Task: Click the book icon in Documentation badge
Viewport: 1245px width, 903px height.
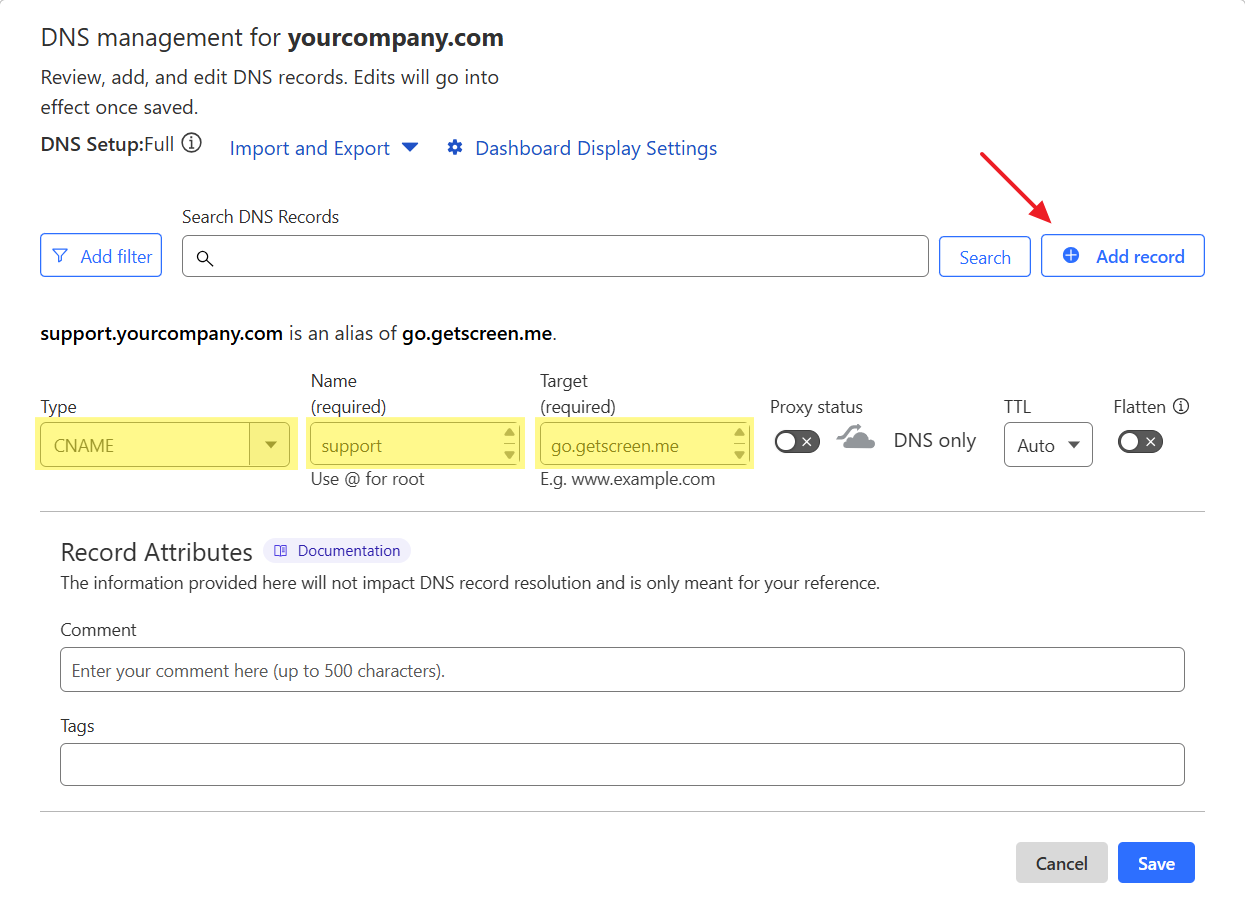Action: pyautogui.click(x=281, y=551)
